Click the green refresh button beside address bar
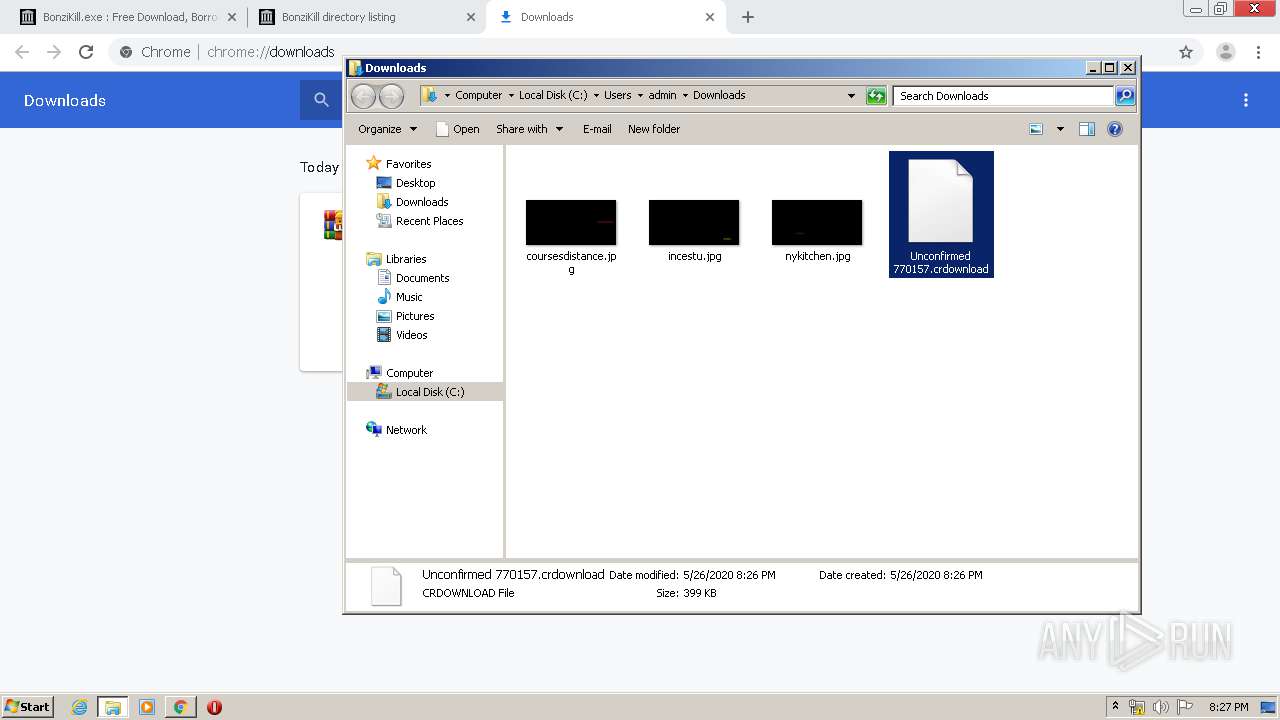Image resolution: width=1280 pixels, height=720 pixels. coord(876,96)
